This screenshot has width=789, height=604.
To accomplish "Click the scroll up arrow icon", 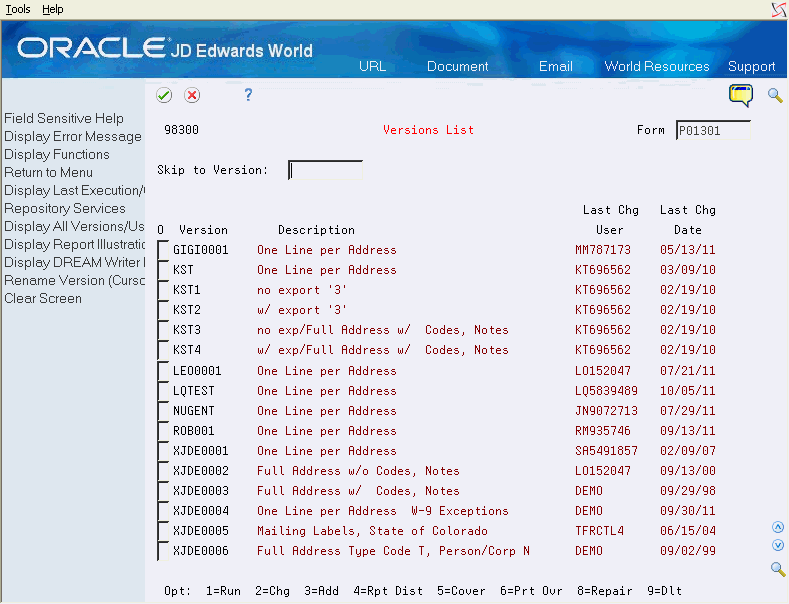I will coord(778,527).
